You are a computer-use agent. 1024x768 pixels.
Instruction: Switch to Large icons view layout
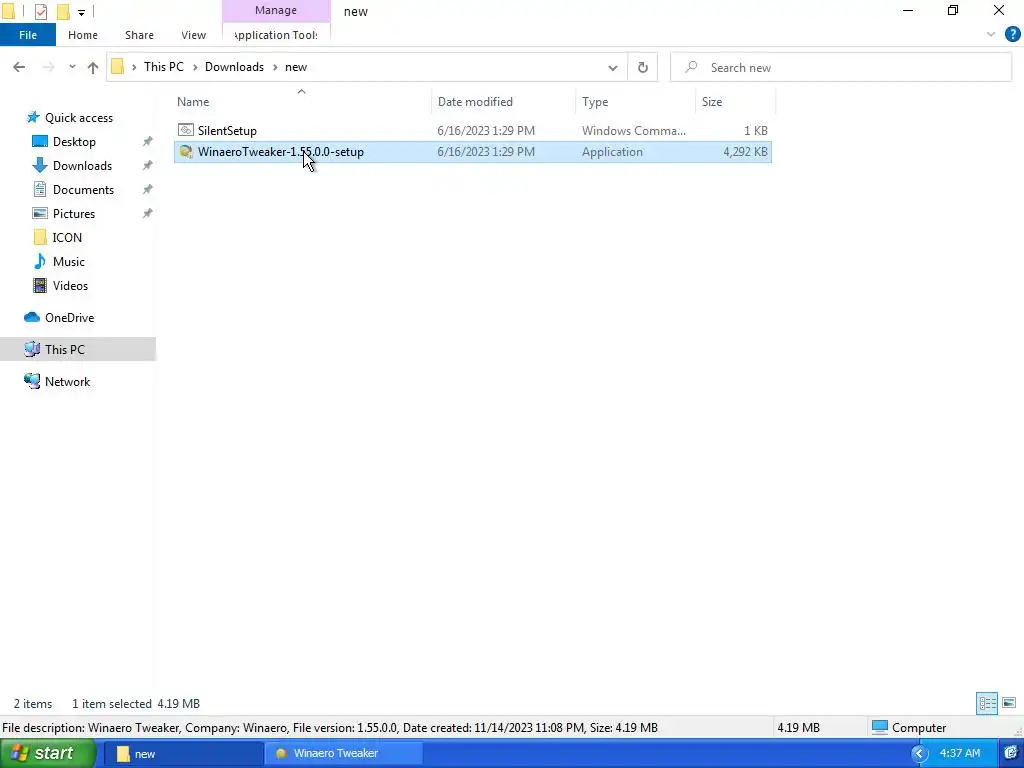point(1009,703)
